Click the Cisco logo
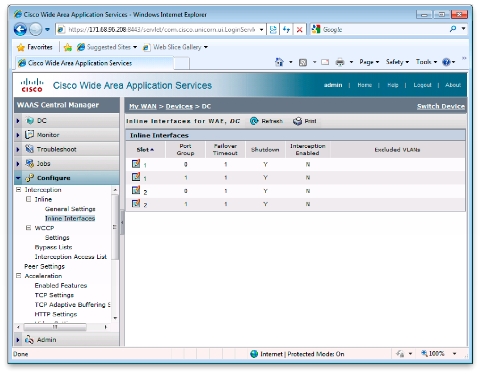The image size is (482, 376). [32, 85]
